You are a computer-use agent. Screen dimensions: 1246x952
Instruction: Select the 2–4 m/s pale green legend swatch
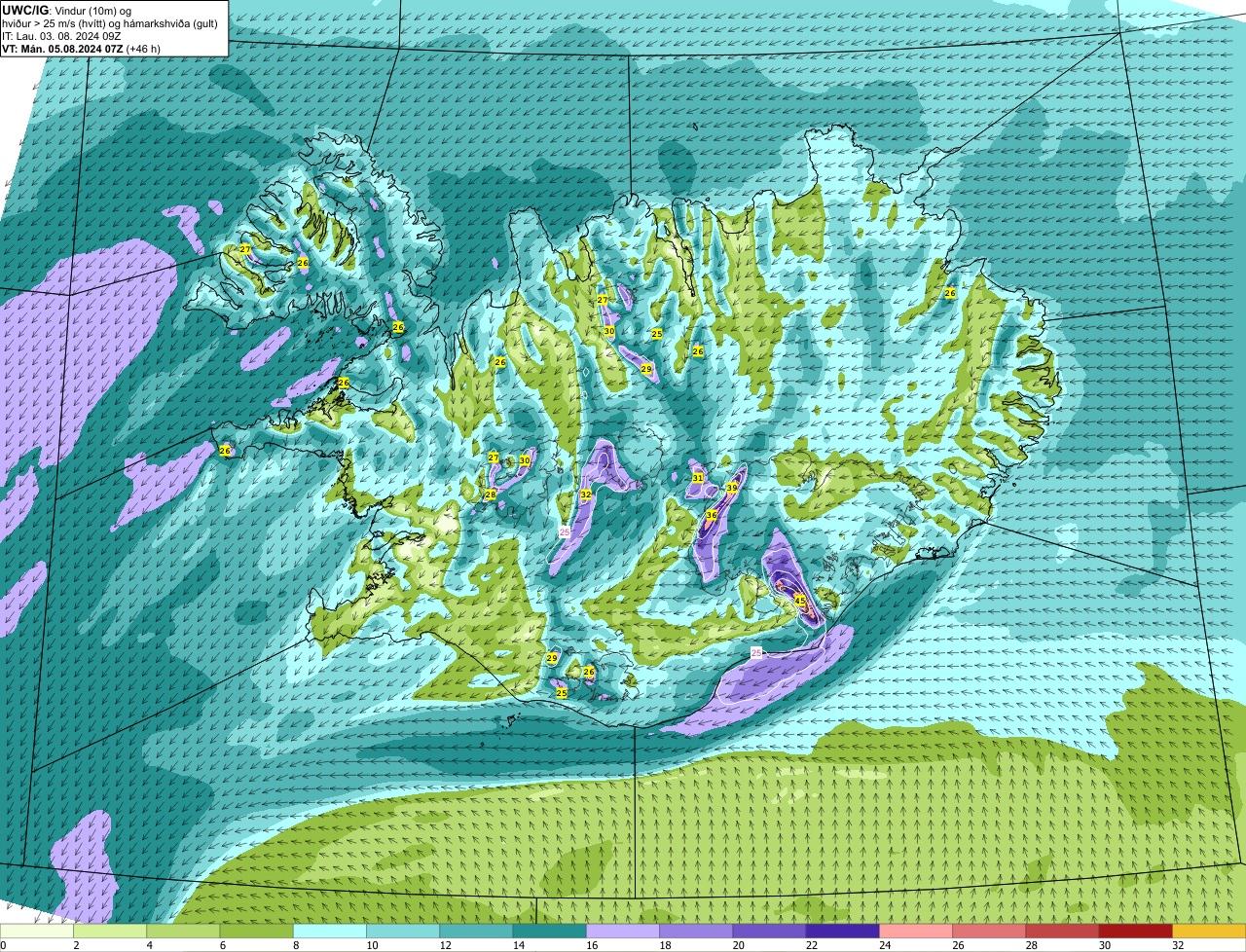click(x=110, y=932)
